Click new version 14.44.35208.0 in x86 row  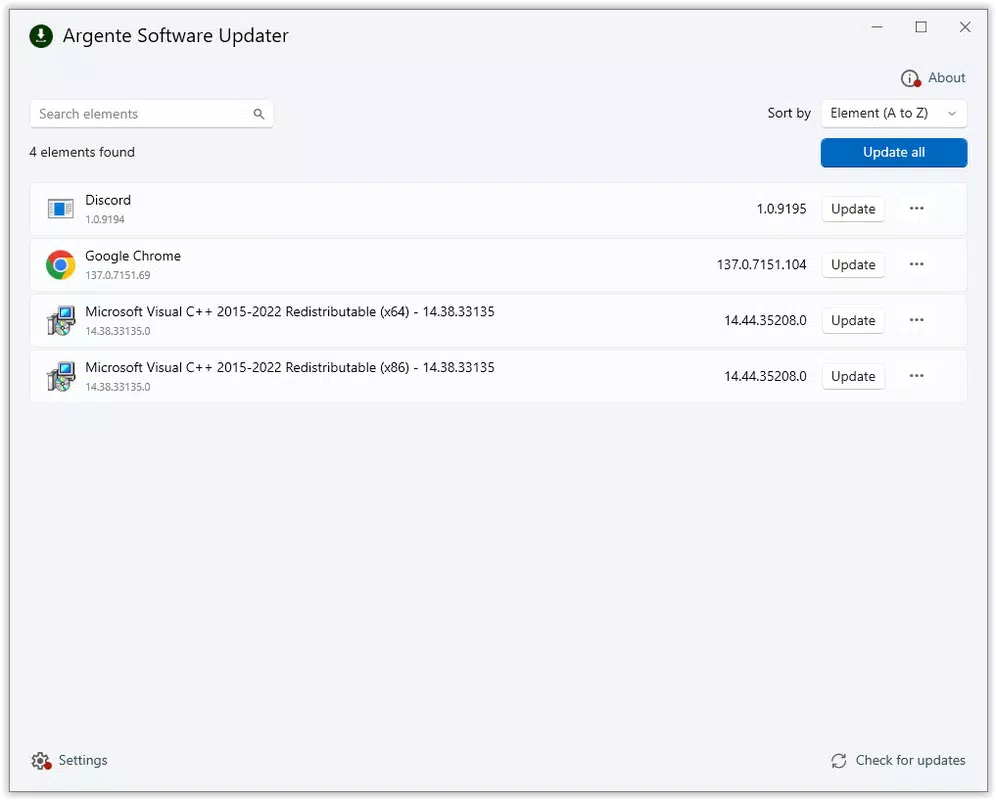pyautogui.click(x=765, y=377)
